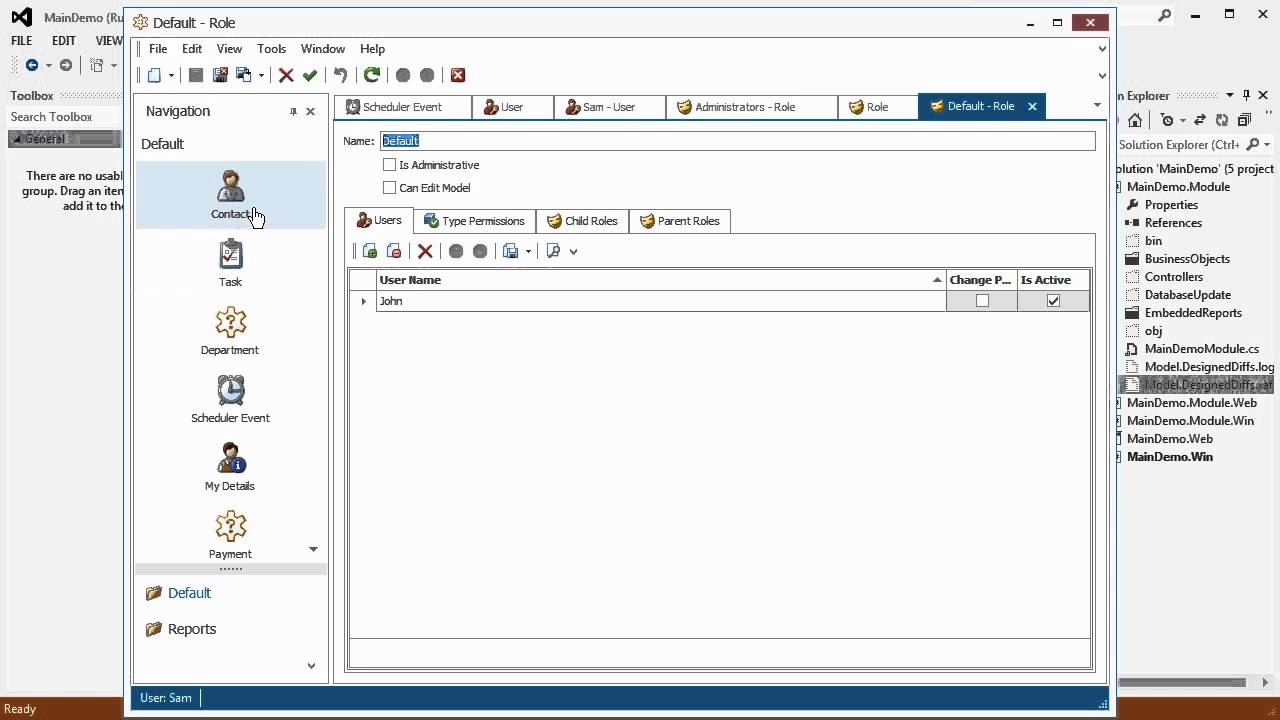Select My Details in Navigation panel

tap(230, 467)
